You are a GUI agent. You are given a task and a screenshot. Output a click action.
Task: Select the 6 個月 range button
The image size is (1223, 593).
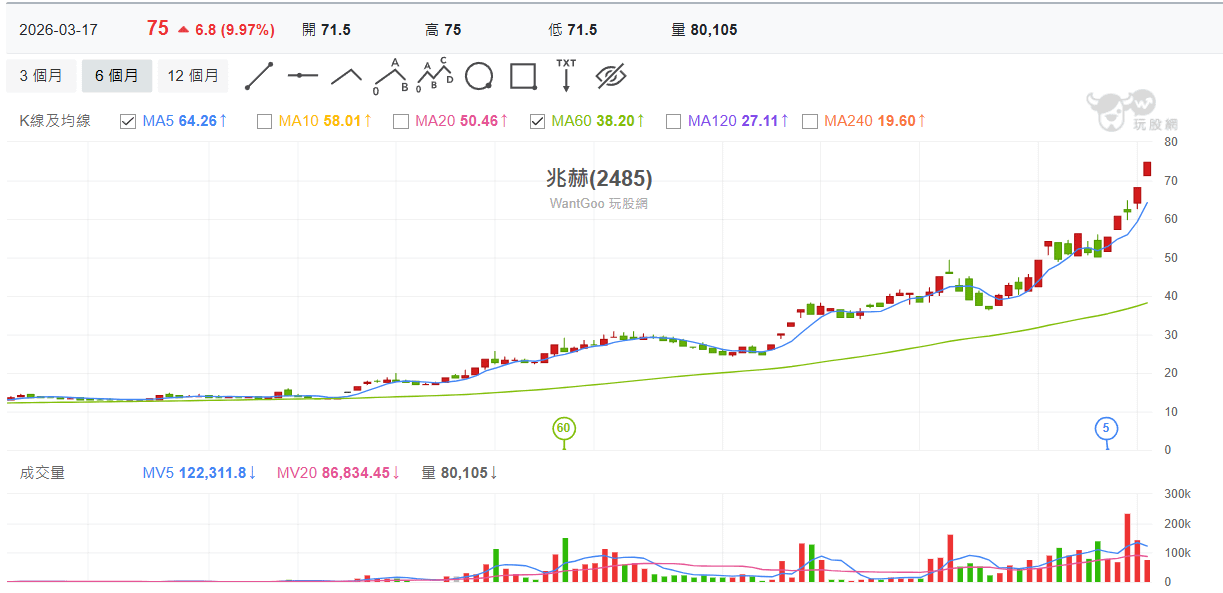click(117, 76)
